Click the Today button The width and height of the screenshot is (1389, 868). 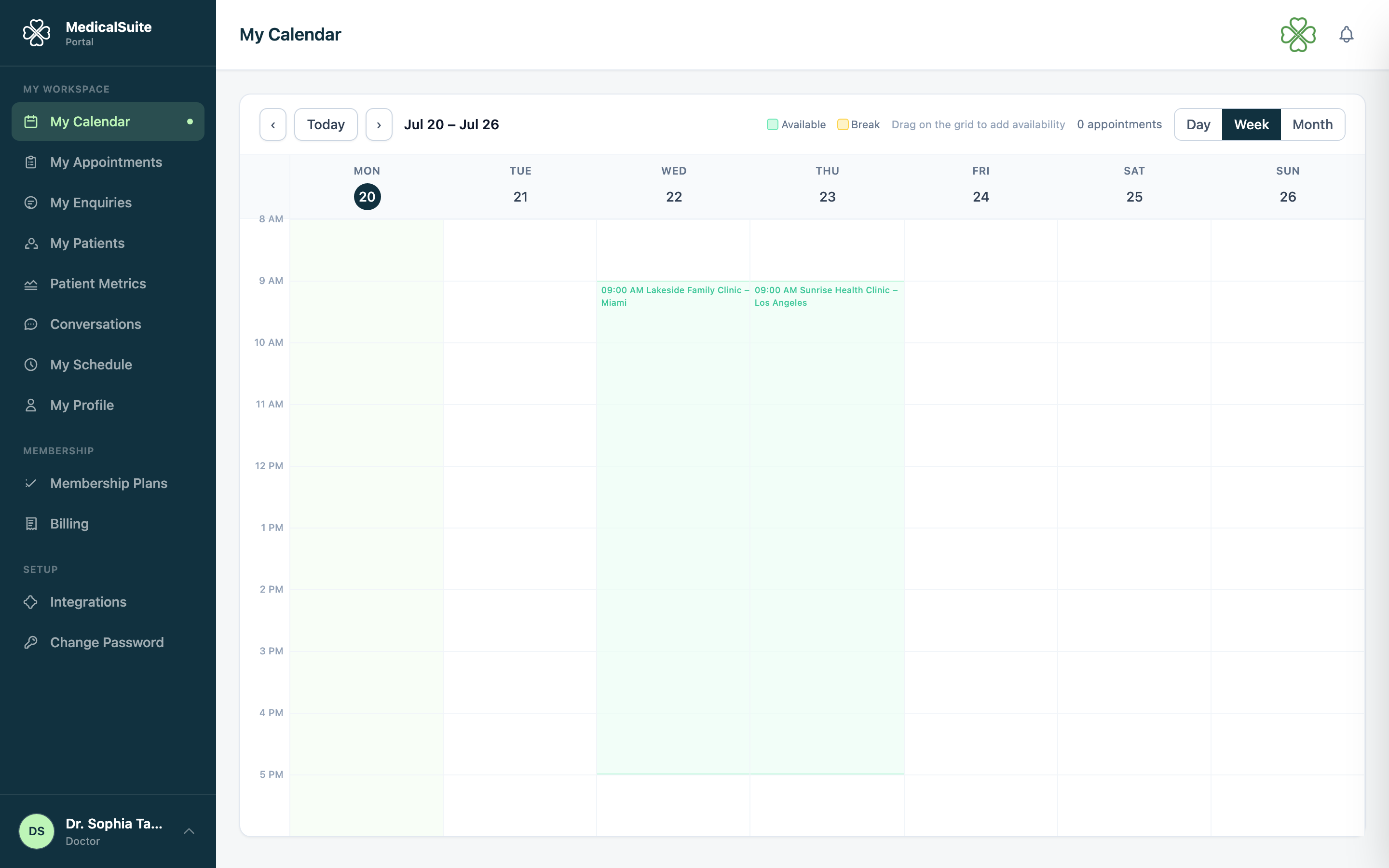coord(326,124)
